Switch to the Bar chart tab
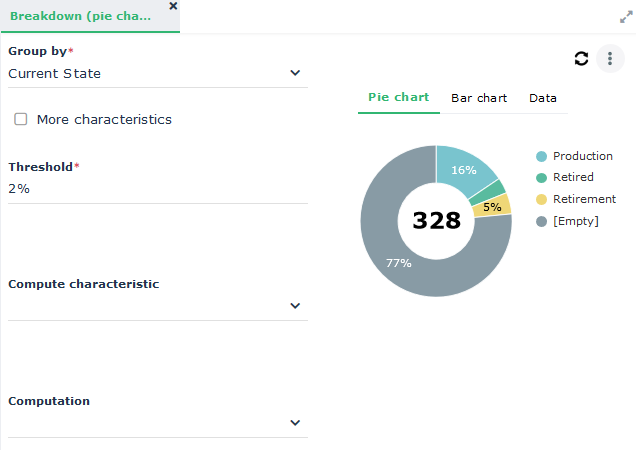Image resolution: width=636 pixels, height=450 pixels. point(479,98)
